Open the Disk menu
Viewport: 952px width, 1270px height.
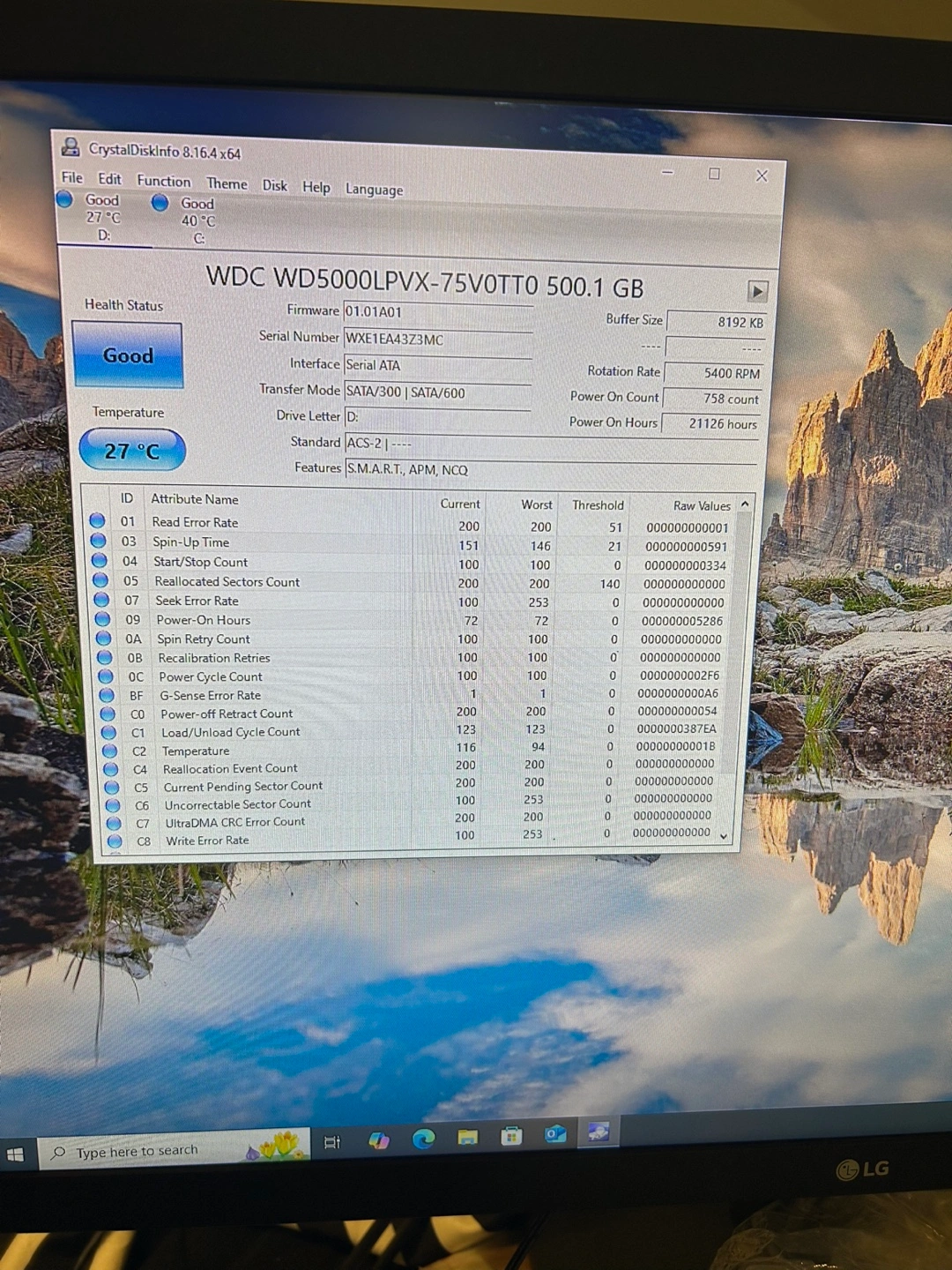coord(274,185)
